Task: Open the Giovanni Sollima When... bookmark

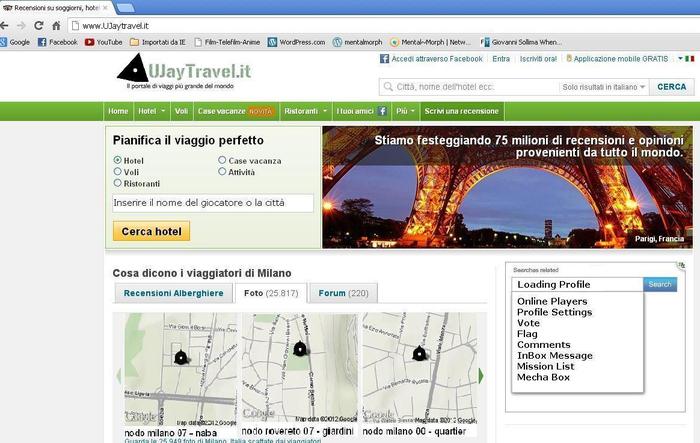Action: click(521, 42)
